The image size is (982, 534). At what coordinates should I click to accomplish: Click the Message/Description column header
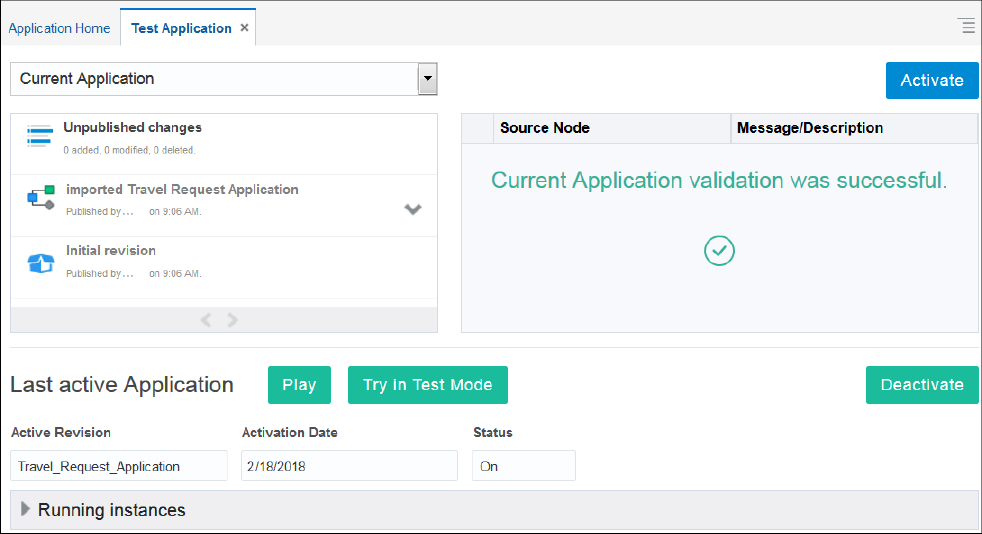(x=854, y=128)
